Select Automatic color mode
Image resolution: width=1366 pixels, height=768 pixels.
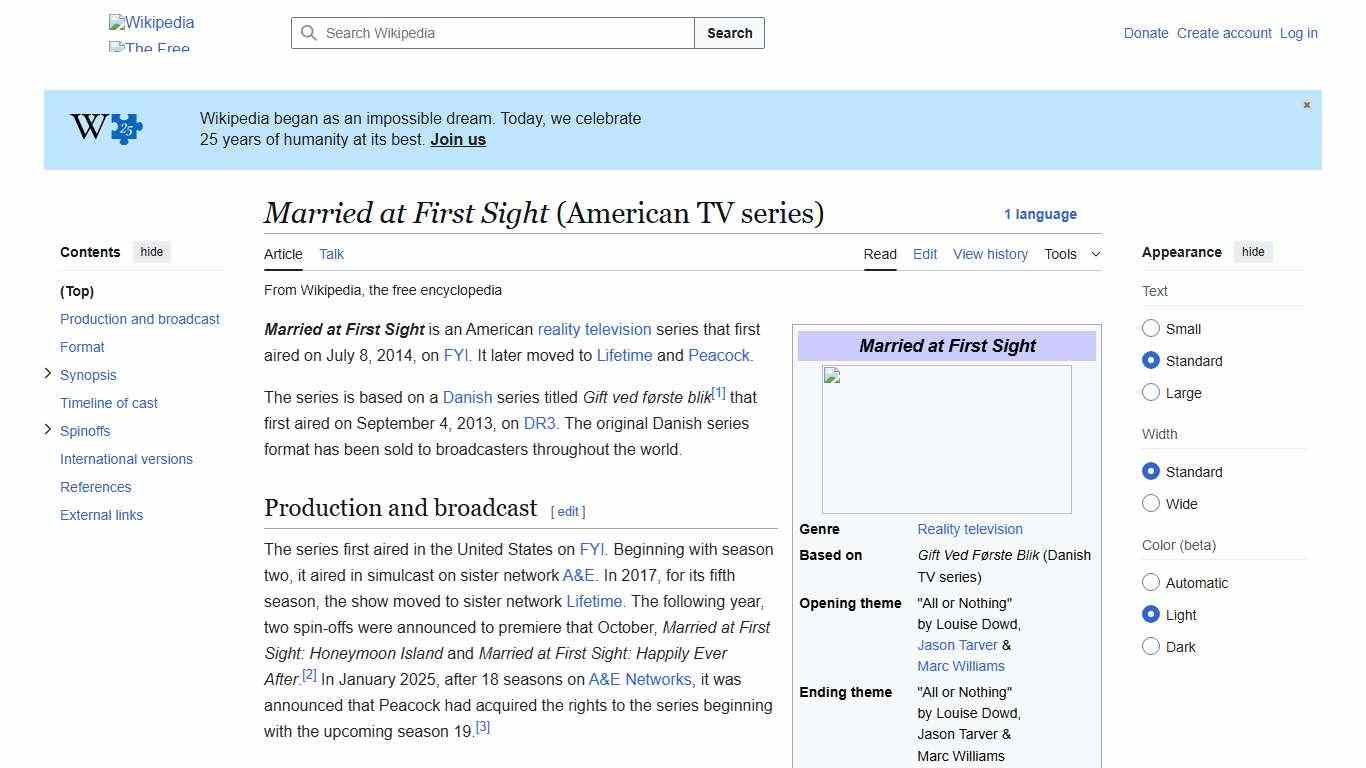pos(1151,582)
